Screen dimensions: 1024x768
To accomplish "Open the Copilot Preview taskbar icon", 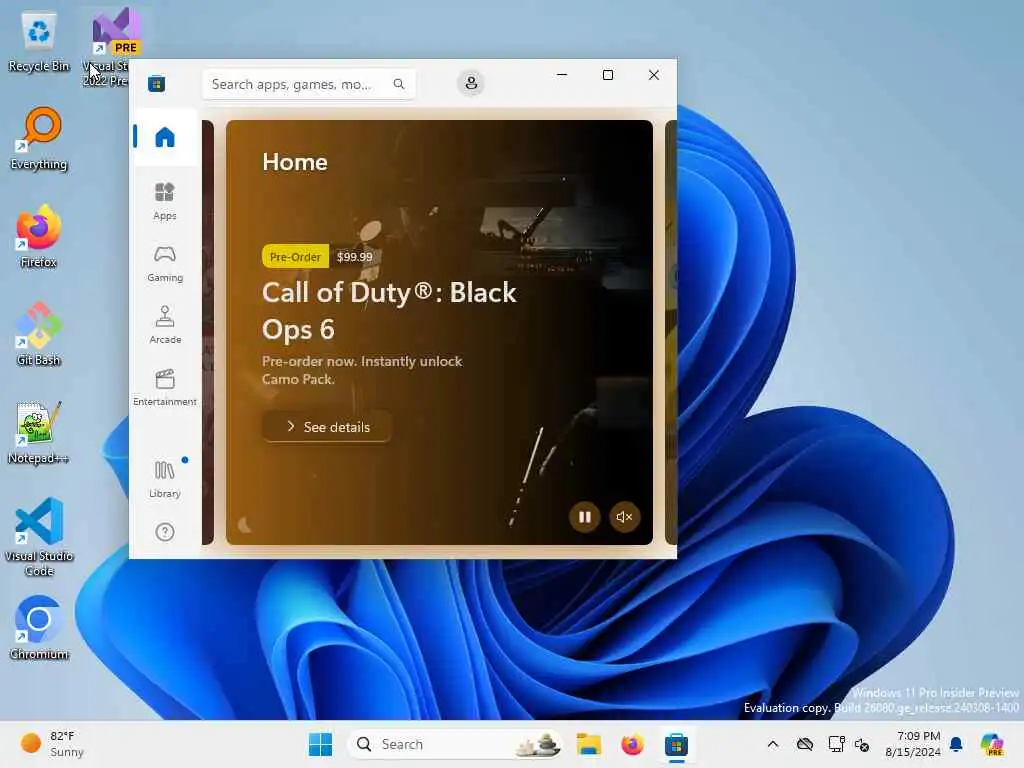I will 993,744.
